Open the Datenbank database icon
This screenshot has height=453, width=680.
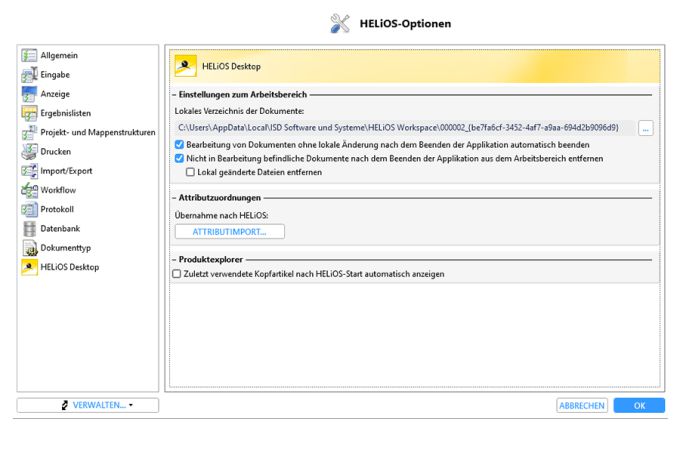(29, 228)
